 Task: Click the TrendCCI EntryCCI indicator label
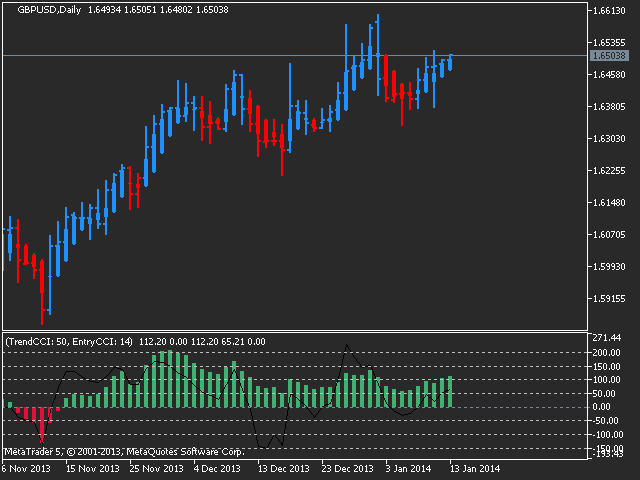[x=70, y=341]
